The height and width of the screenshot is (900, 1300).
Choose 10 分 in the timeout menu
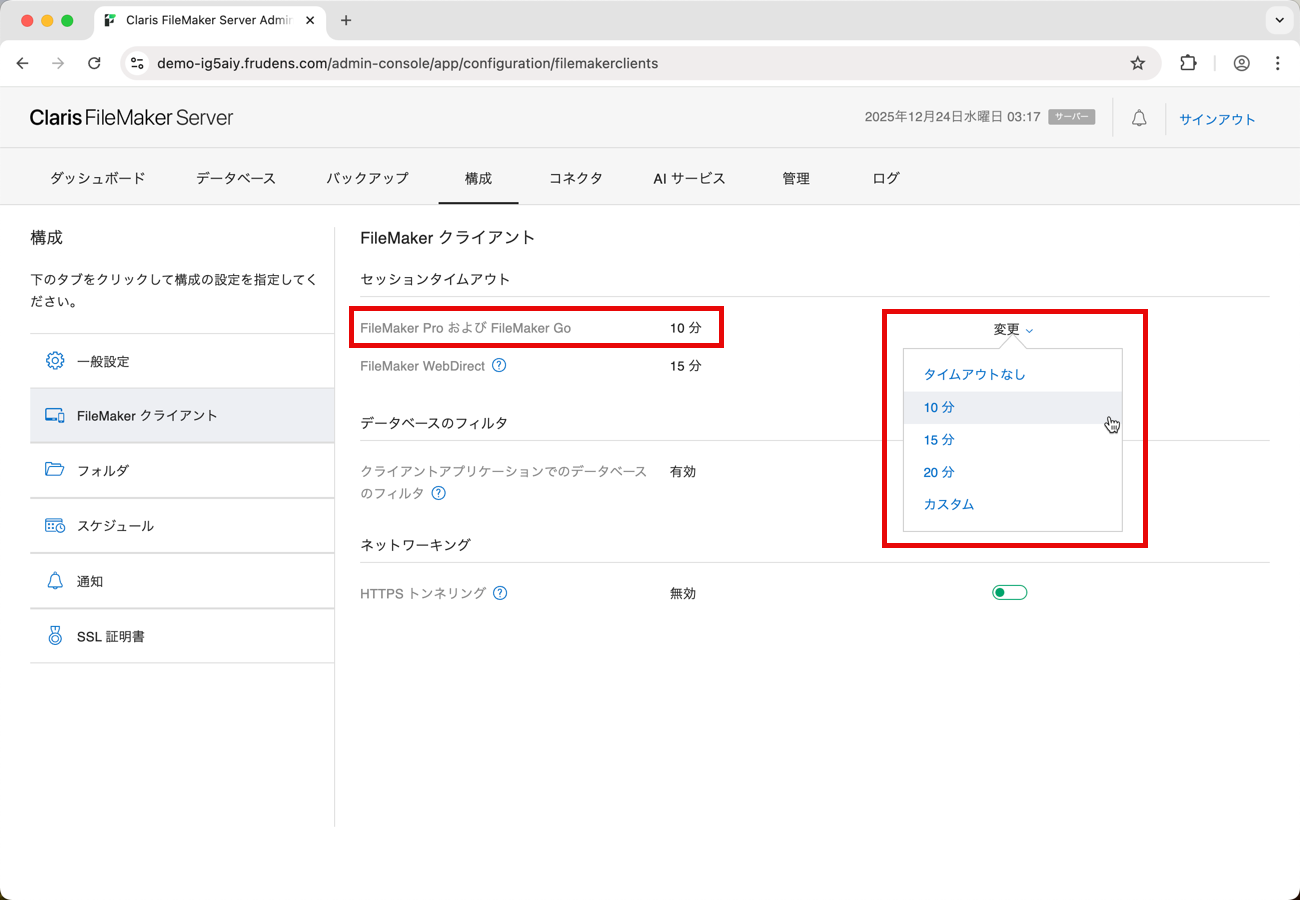pos(1013,407)
